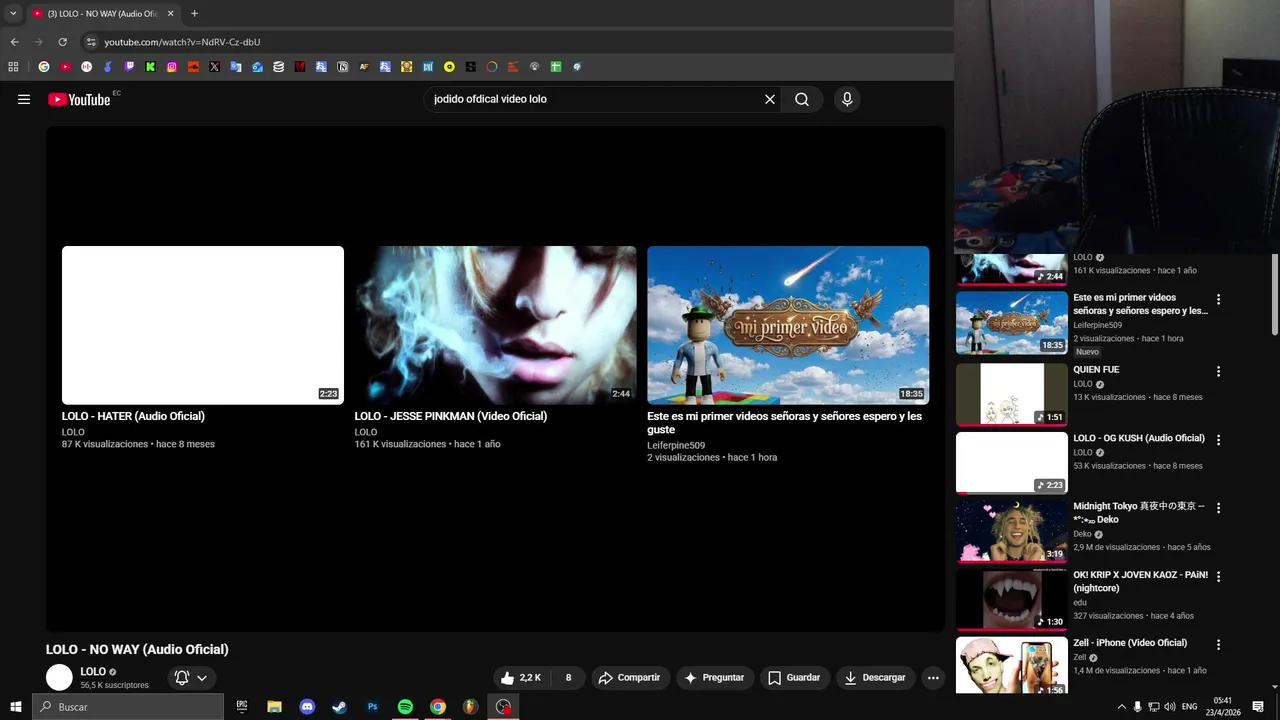Screen dimensions: 1280x720
Task: Open options menu for Zell - iPhone video
Action: [x=1218, y=645]
